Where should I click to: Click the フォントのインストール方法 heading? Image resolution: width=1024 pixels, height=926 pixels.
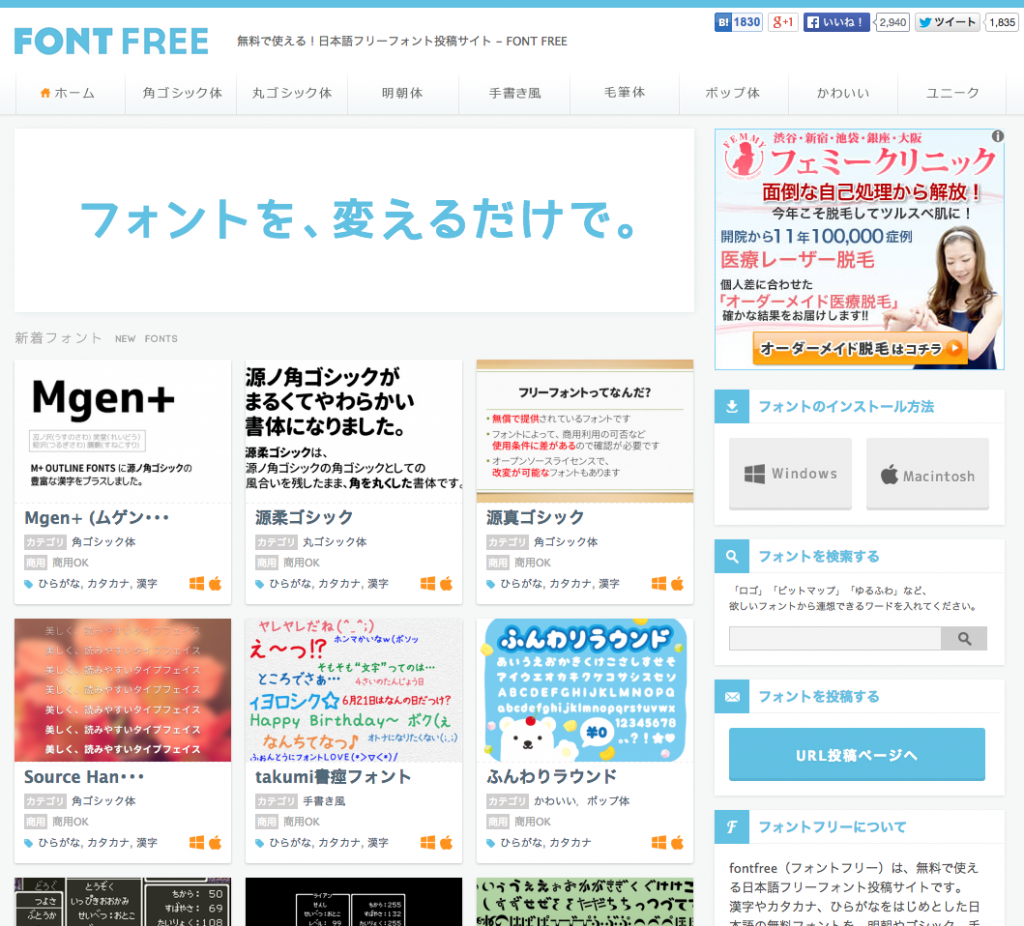point(846,406)
